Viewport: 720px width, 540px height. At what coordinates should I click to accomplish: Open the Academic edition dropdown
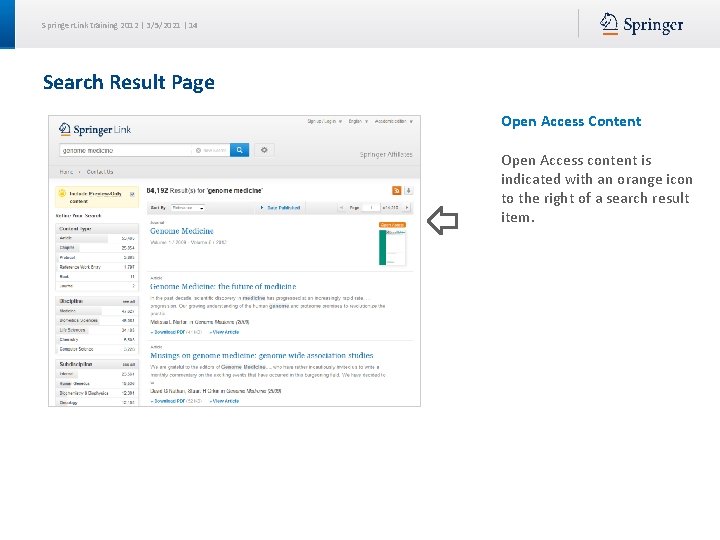(394, 121)
